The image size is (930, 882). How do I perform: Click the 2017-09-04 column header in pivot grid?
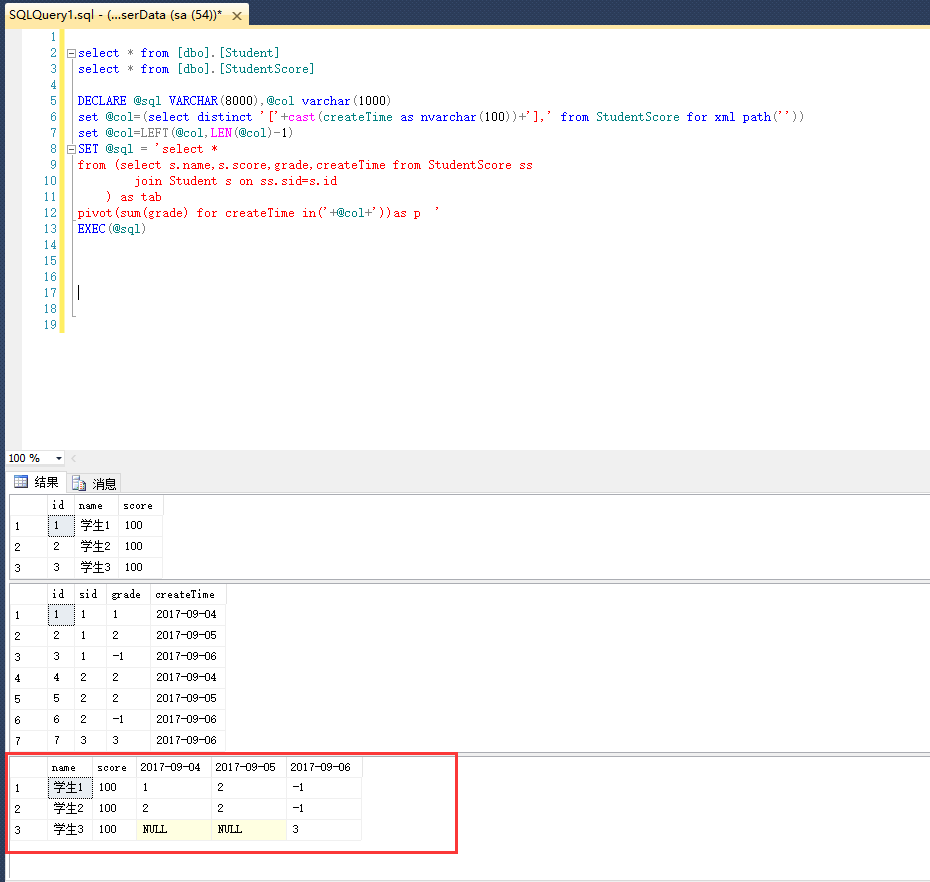coord(174,768)
